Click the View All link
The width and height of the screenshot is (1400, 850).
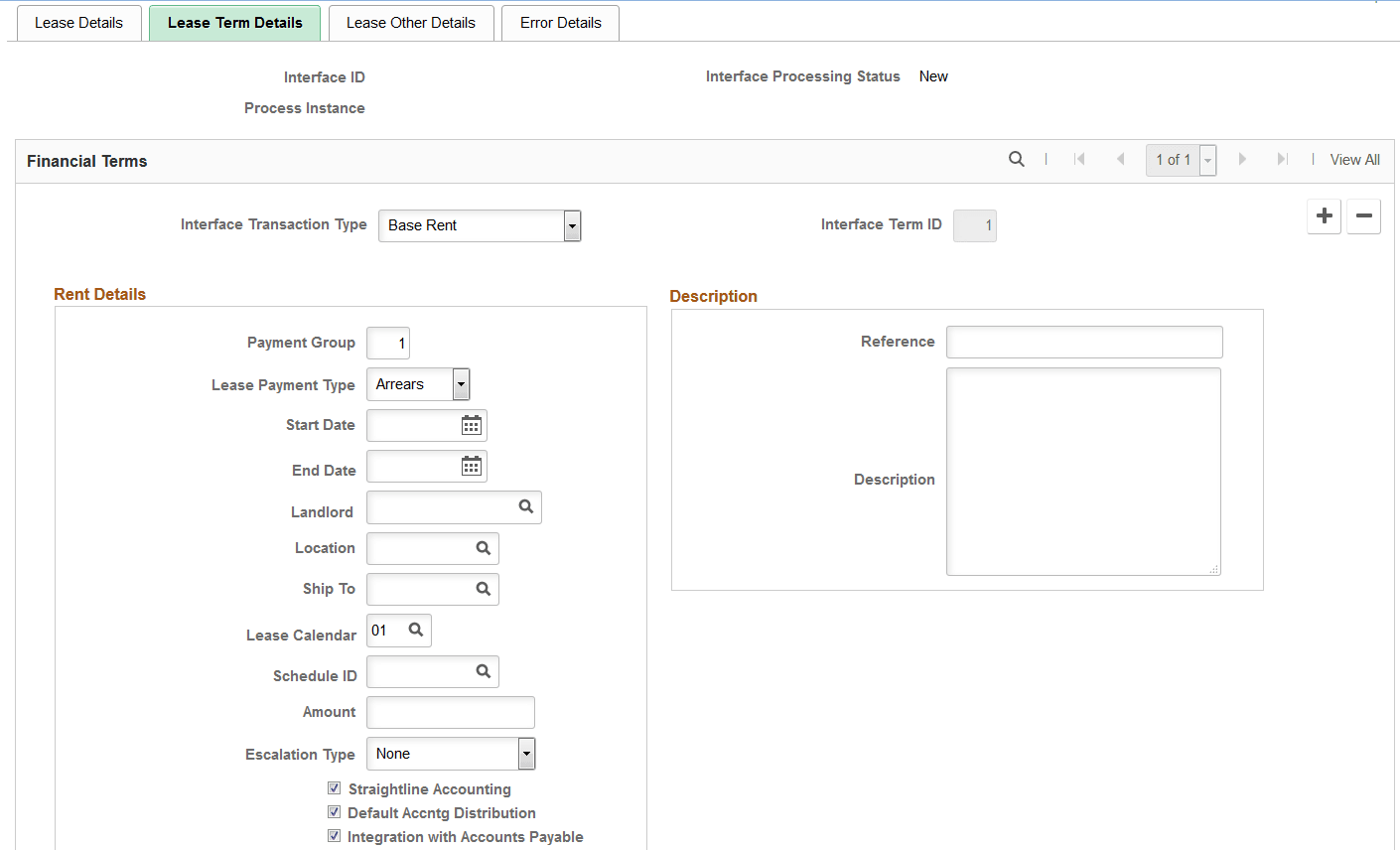coord(1354,159)
